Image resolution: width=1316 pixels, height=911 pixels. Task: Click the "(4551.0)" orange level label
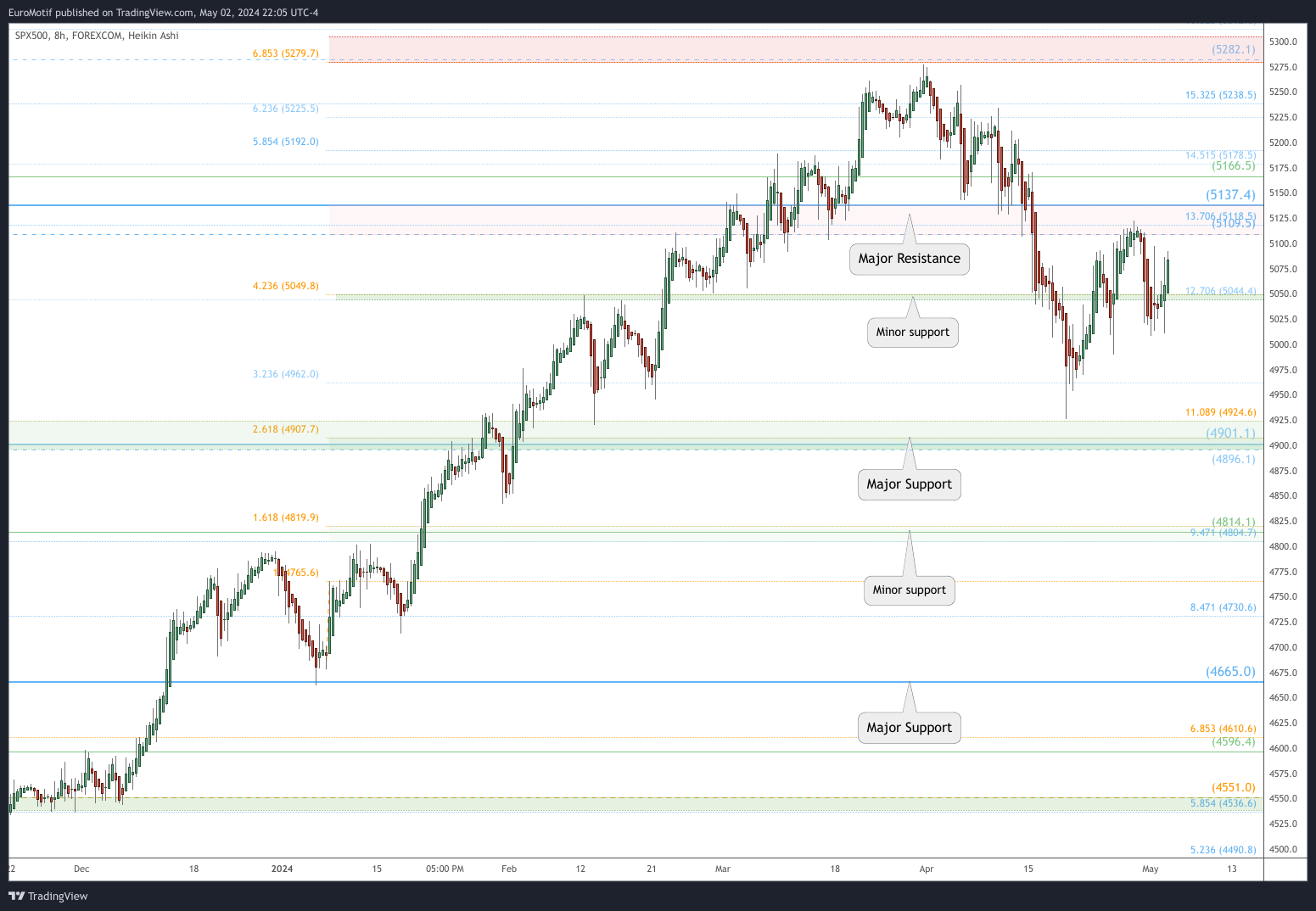coord(1234,788)
